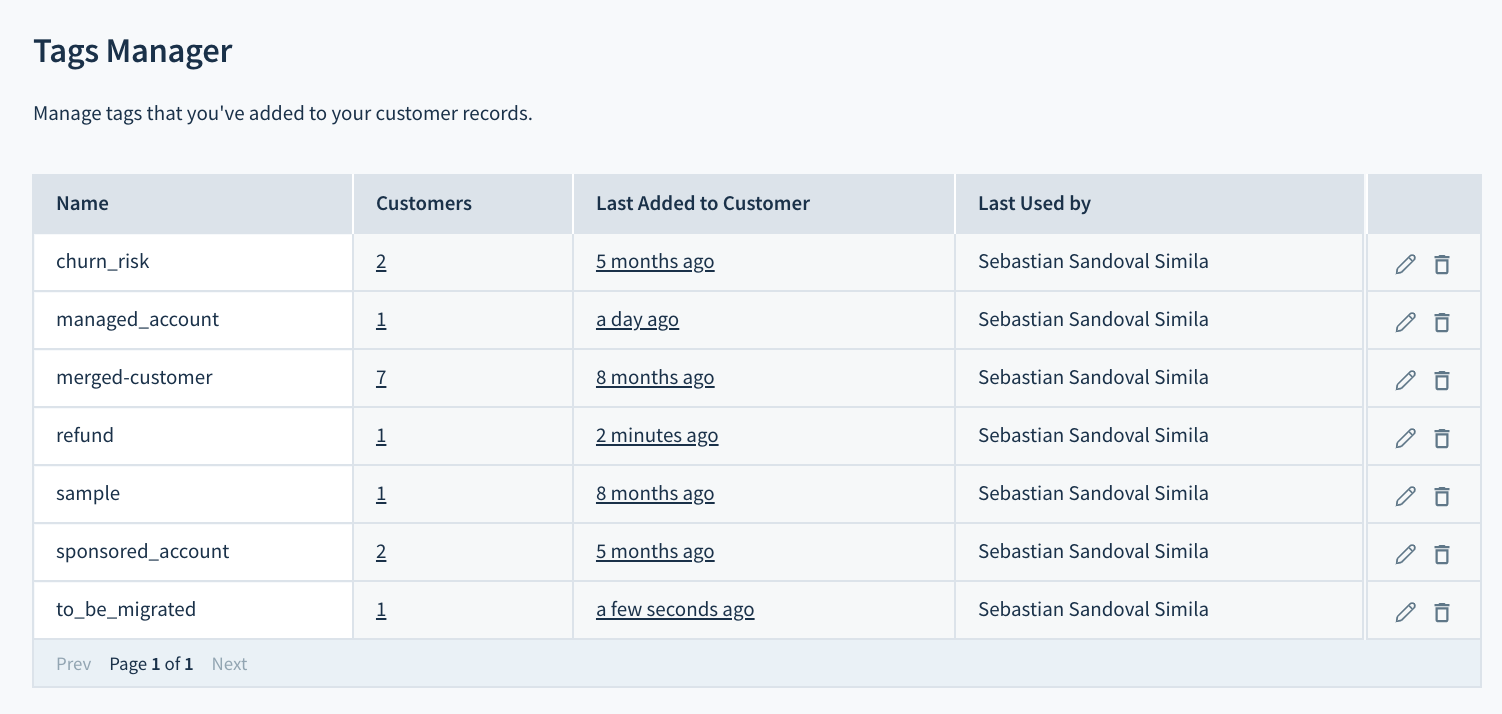Delete the to_be_migrated tag
Image resolution: width=1502 pixels, height=714 pixels.
coord(1441,612)
